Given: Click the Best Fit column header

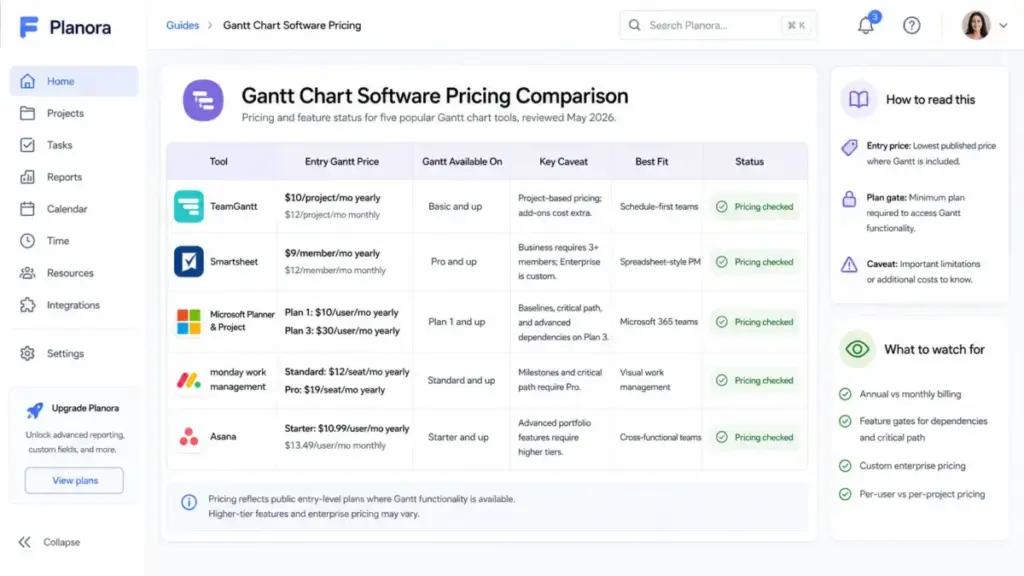Looking at the screenshot, I should coord(652,161).
